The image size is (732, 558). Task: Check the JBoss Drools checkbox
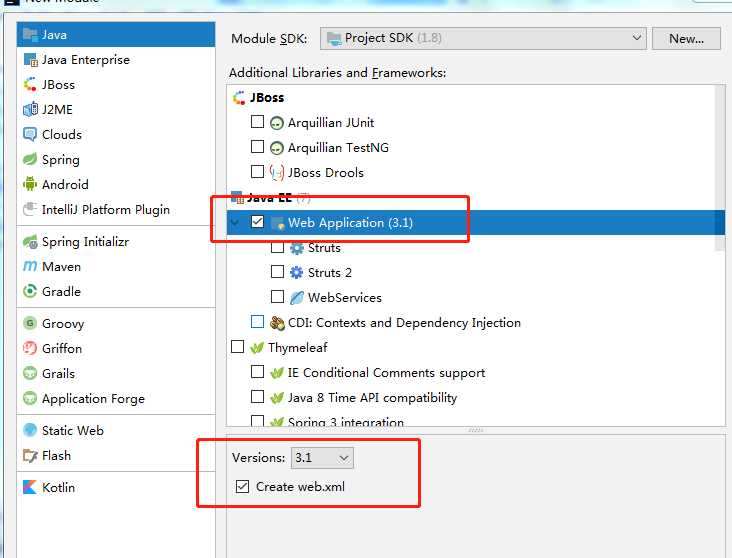click(257, 171)
